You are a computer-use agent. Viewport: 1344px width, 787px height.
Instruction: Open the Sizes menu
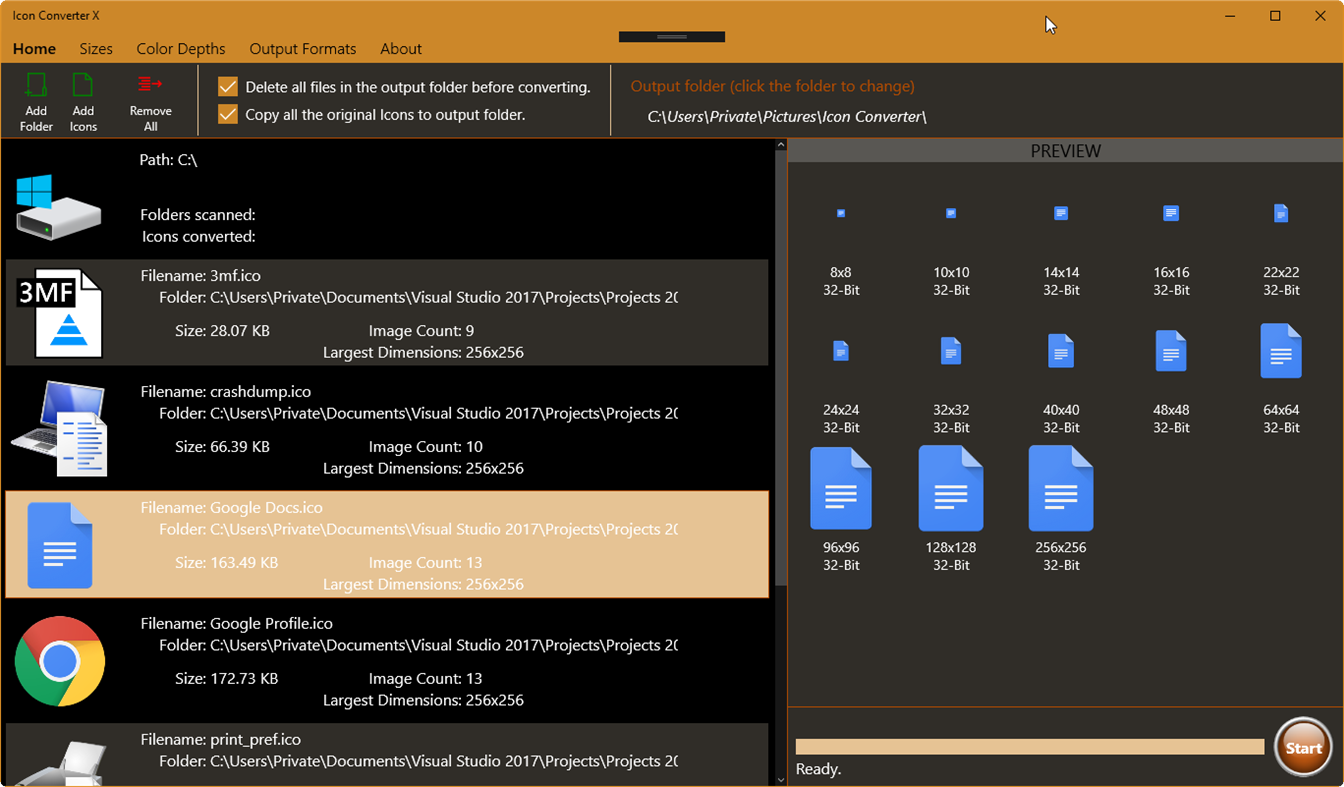(x=96, y=48)
